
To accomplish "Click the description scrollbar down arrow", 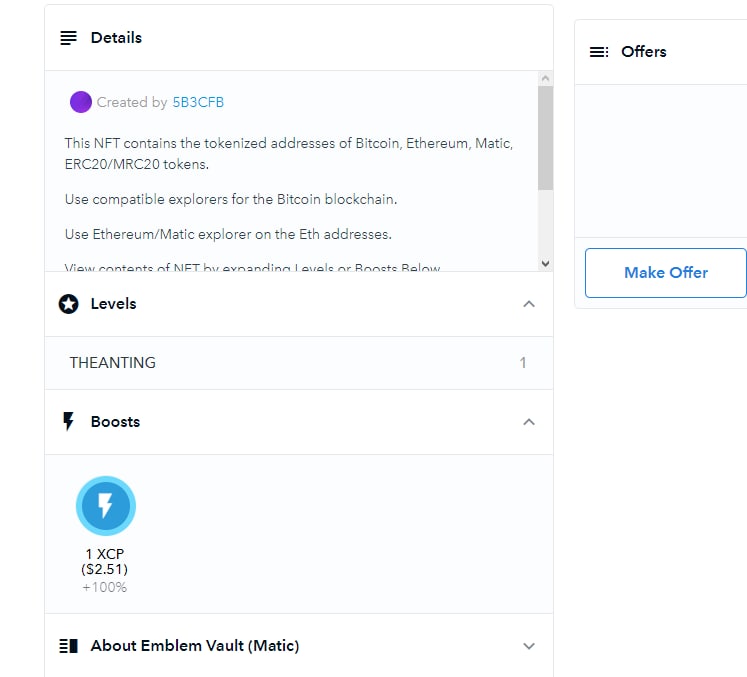I will coord(545,263).
